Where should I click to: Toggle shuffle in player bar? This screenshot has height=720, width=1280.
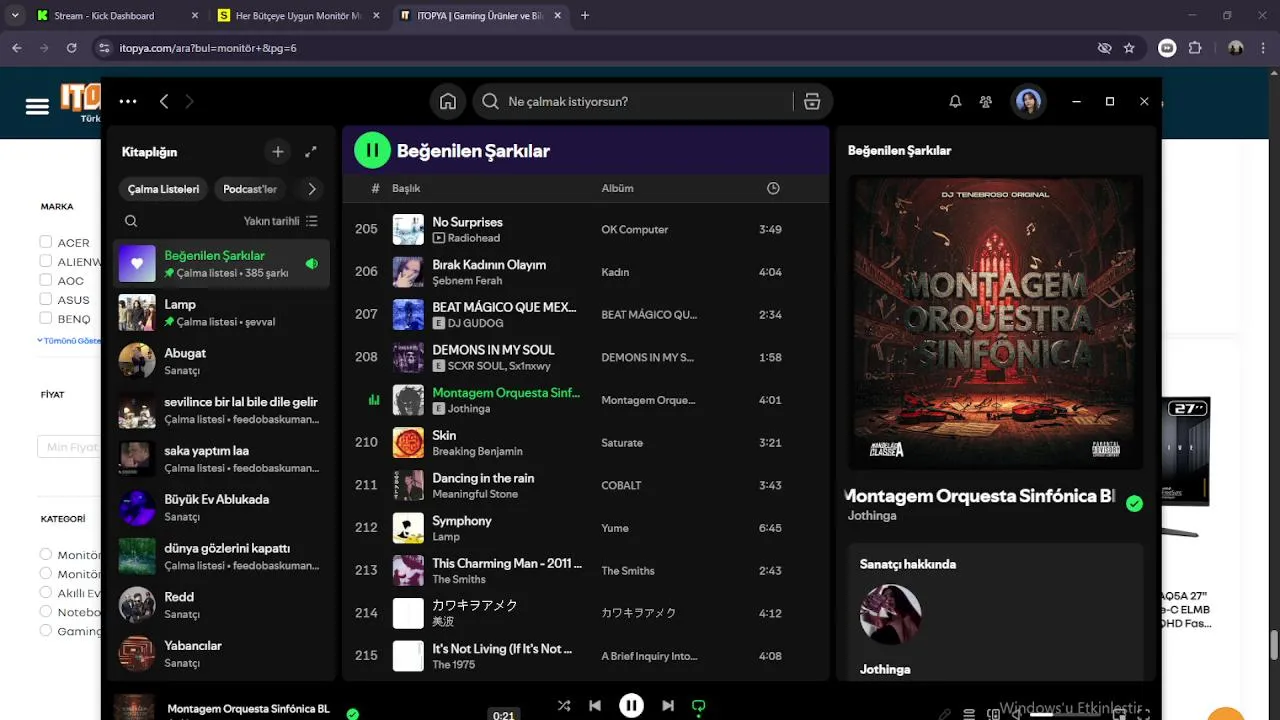(x=564, y=706)
